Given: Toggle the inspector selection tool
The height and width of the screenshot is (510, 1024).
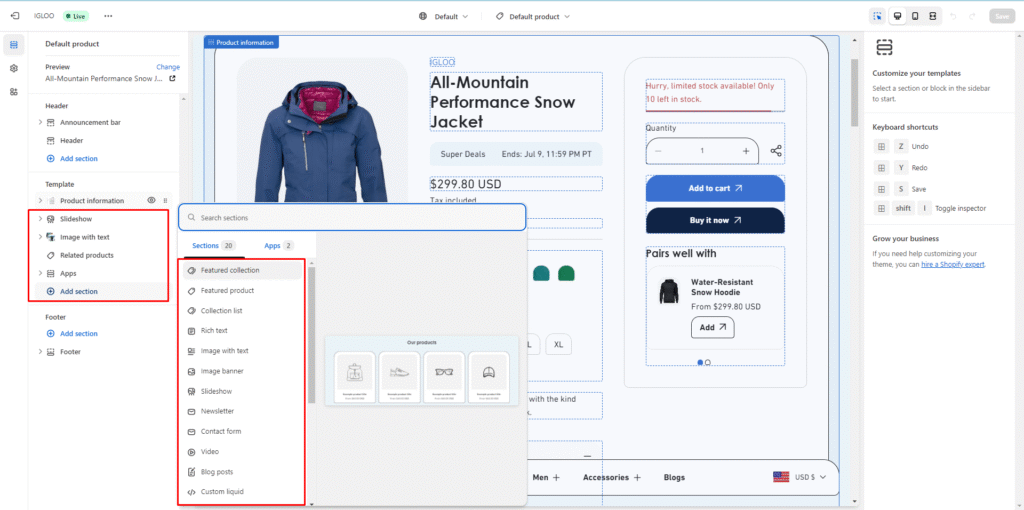Looking at the screenshot, I should click(877, 16).
